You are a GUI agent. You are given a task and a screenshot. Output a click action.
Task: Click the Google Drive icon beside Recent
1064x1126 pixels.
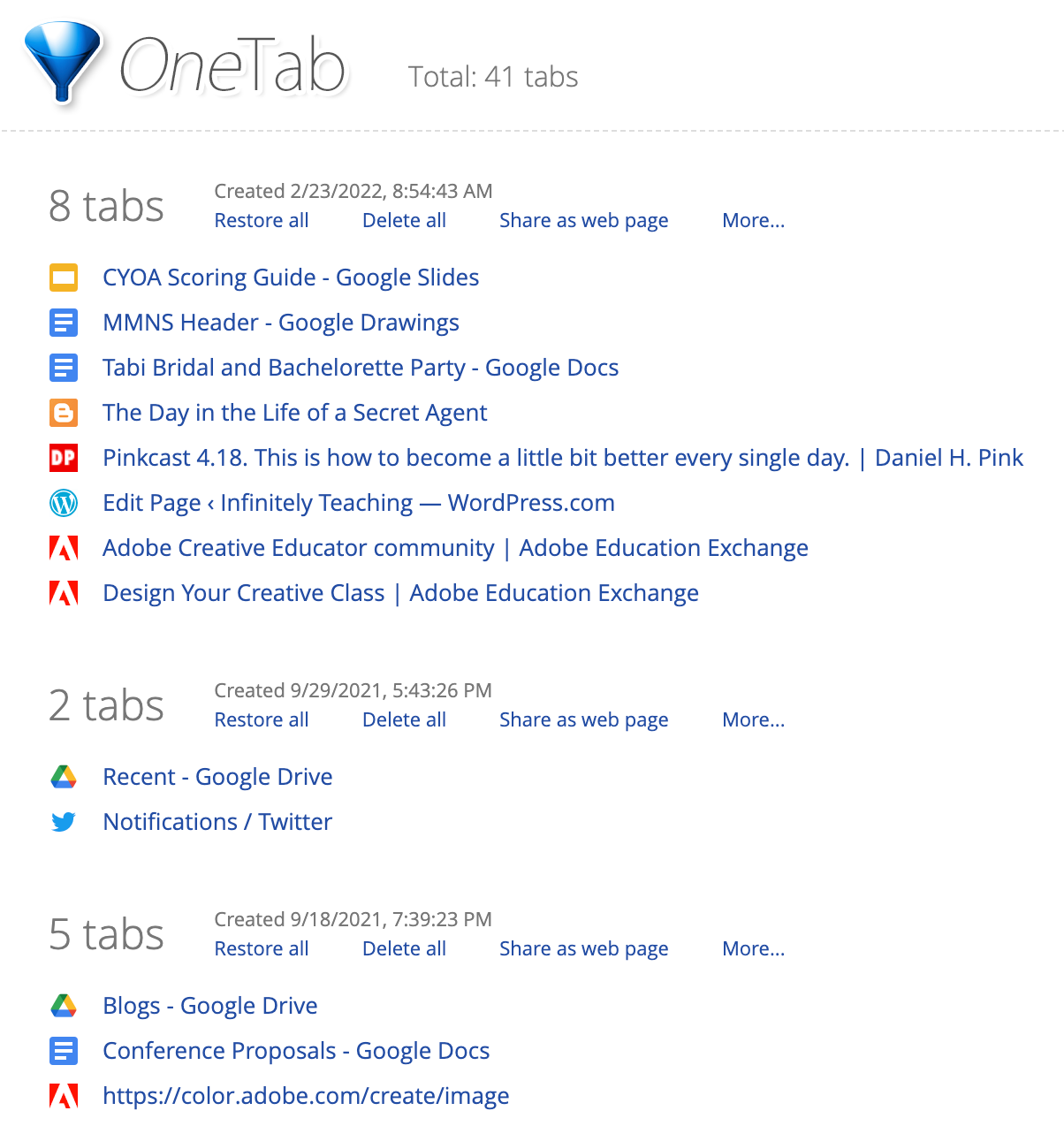pyautogui.click(x=64, y=777)
